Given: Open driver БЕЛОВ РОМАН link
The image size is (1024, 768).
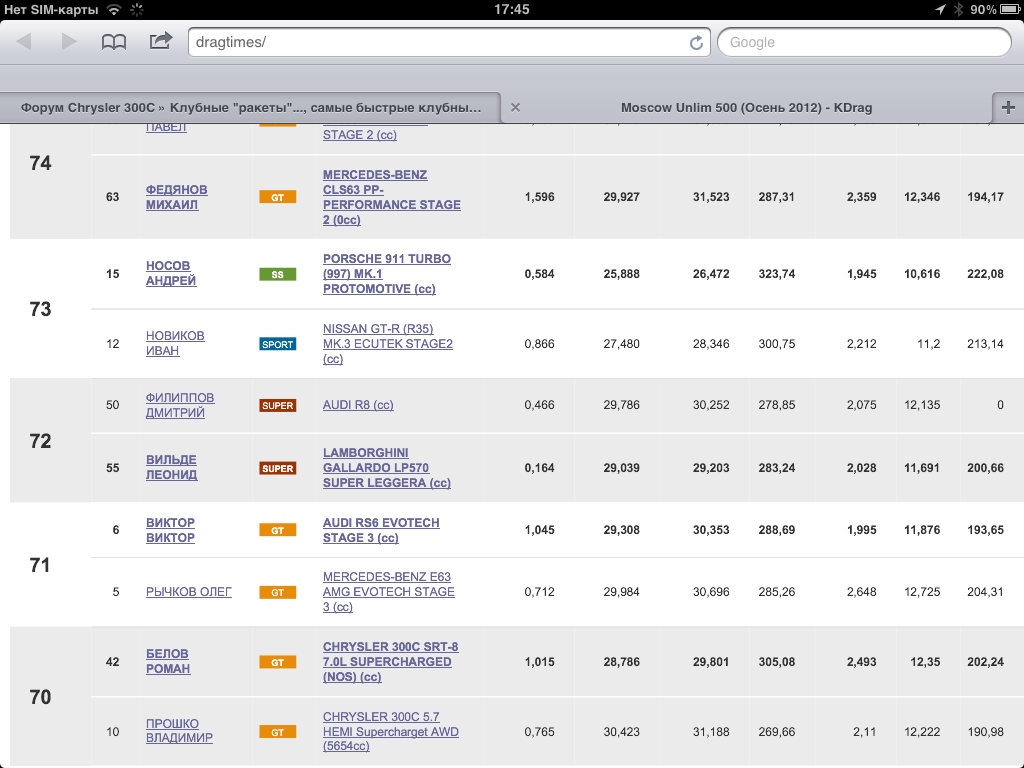Looking at the screenshot, I should 168,661.
